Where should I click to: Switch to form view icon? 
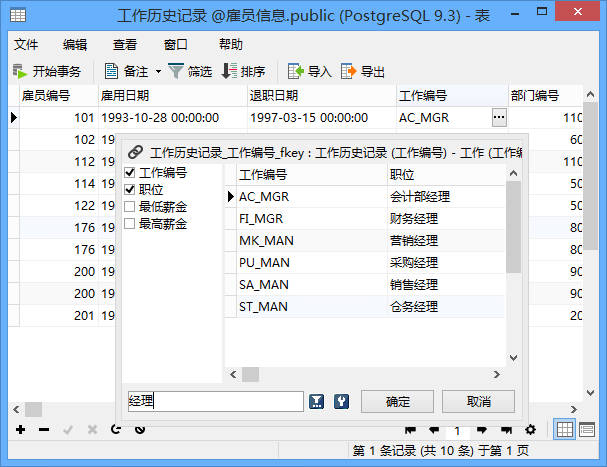point(587,429)
